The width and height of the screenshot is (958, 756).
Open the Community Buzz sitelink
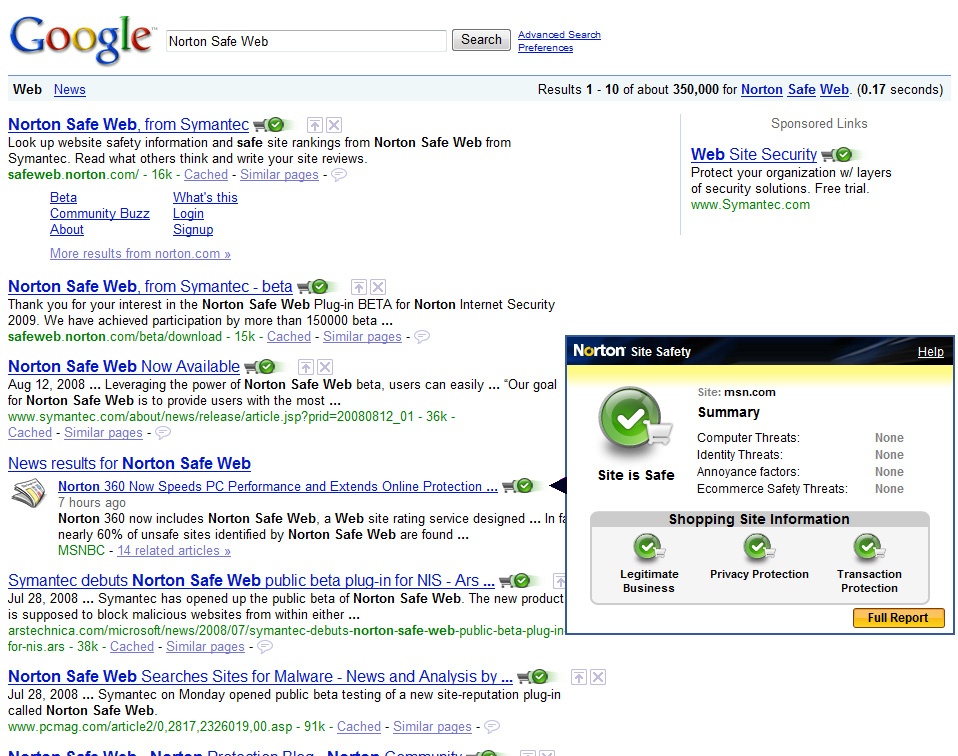pos(100,213)
